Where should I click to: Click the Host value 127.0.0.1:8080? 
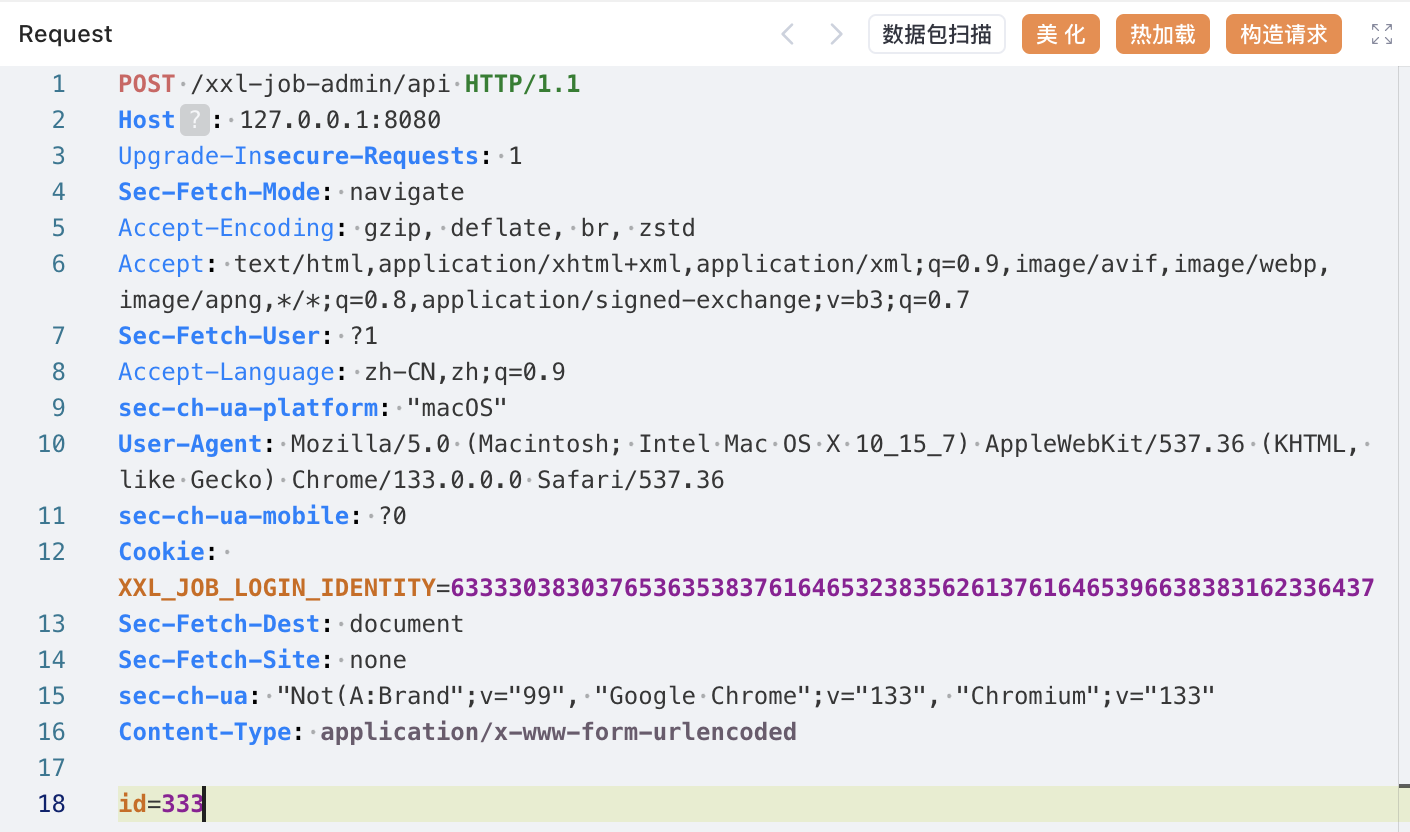(x=340, y=120)
